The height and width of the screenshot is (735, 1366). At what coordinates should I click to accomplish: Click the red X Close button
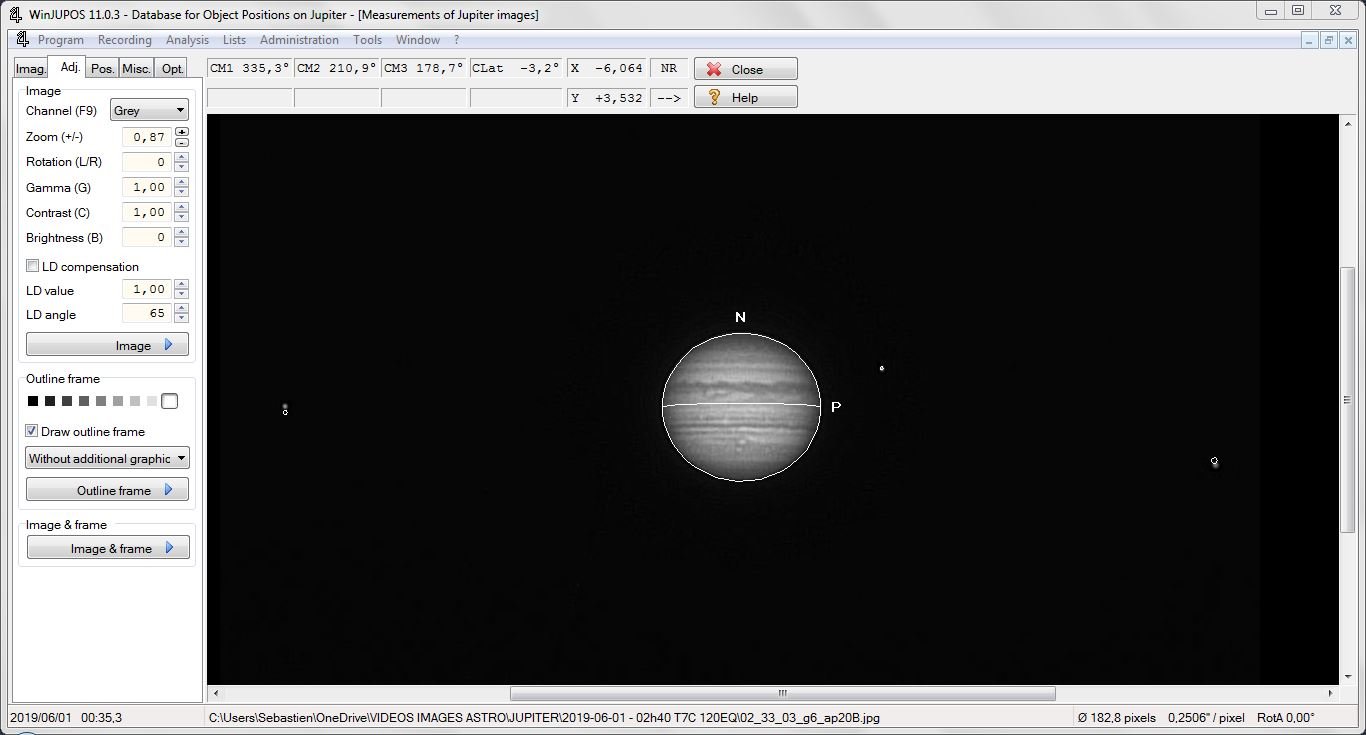point(745,69)
